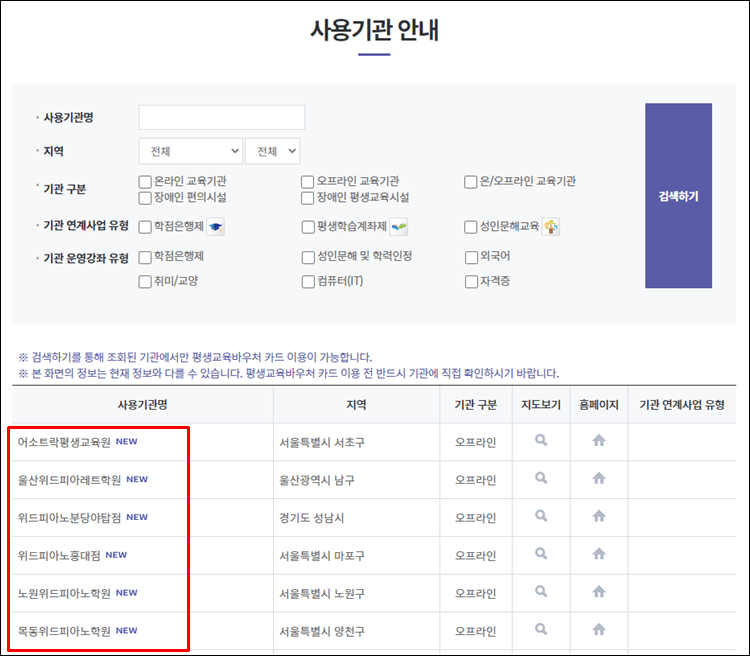750x656 pixels.
Task: Click 오프라인 cell in 어소트락평생교육원 row
Action: pyautogui.click(x=475, y=442)
